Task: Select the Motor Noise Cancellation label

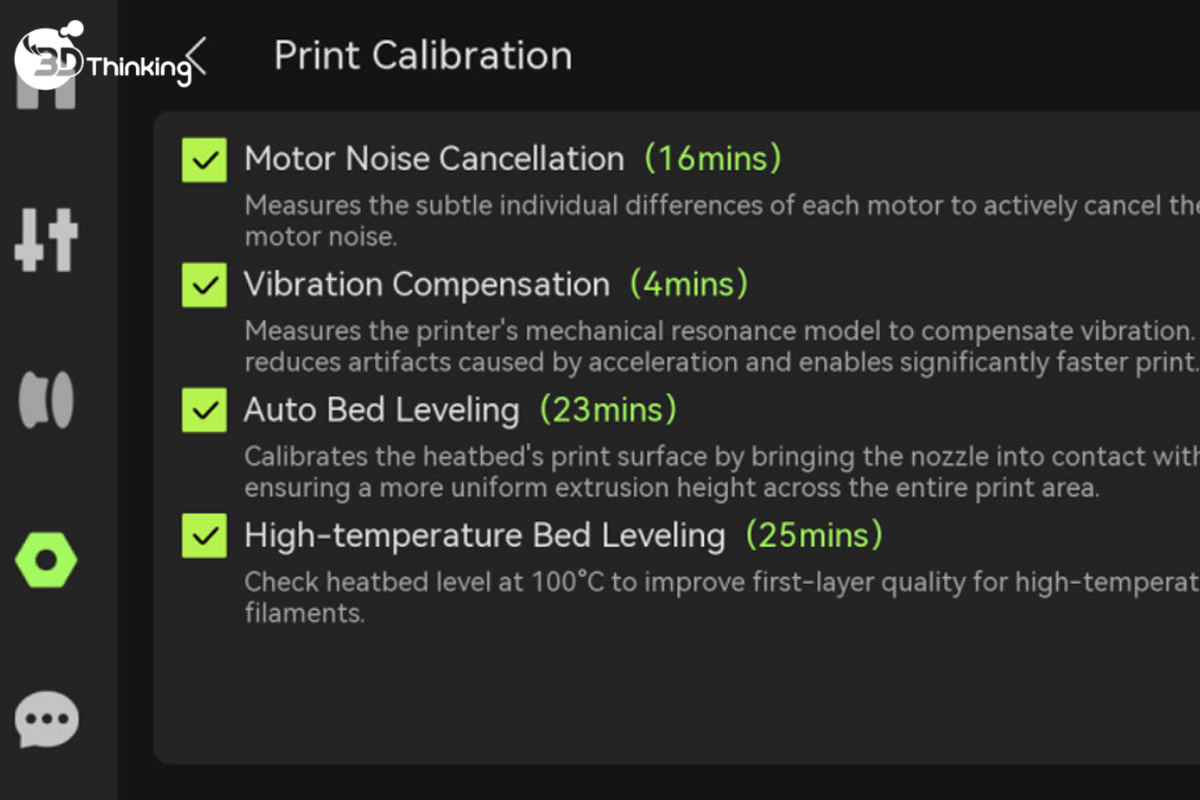Action: pos(434,159)
